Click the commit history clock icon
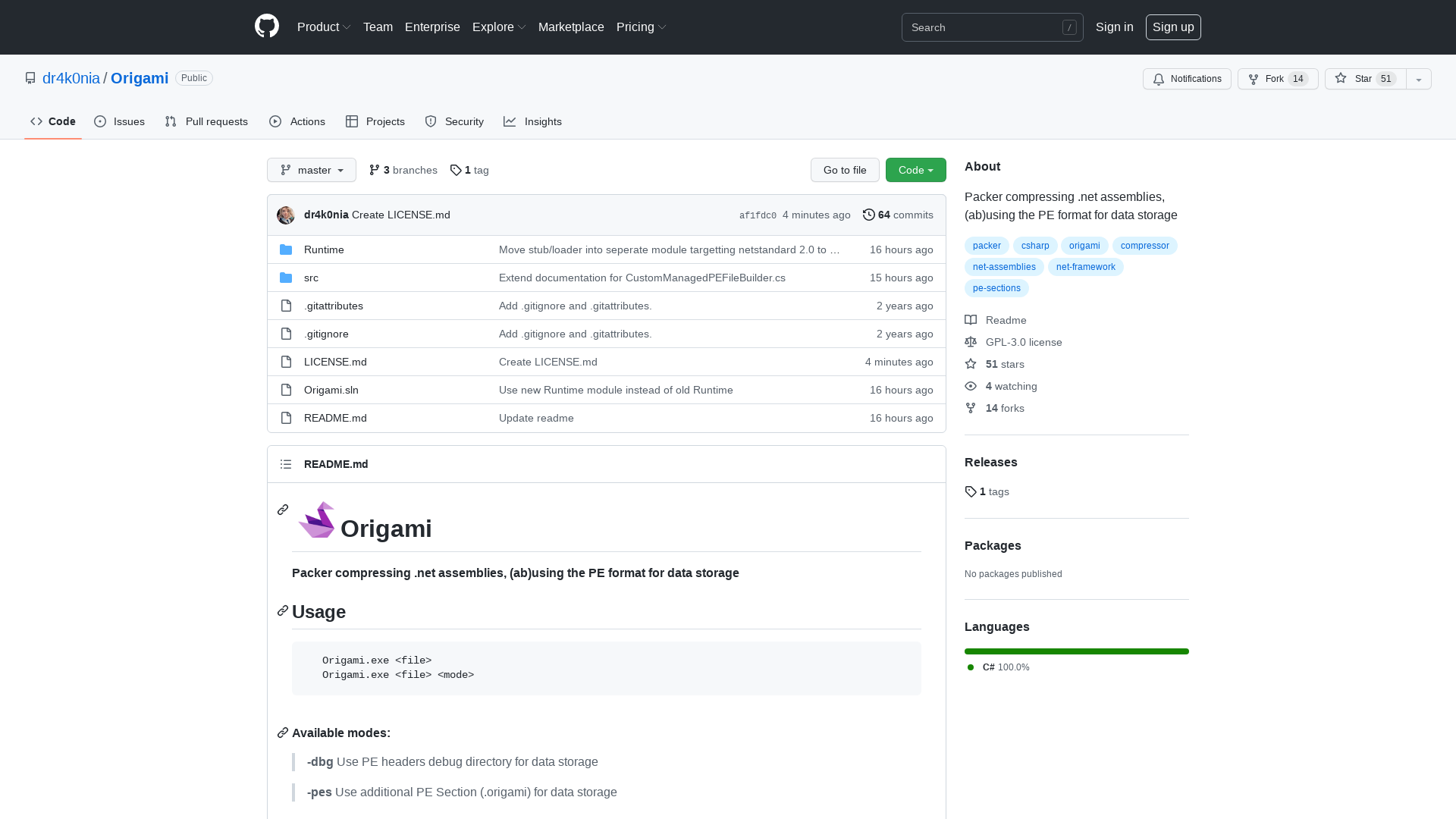This screenshot has height=819, width=1456. pos(869,215)
